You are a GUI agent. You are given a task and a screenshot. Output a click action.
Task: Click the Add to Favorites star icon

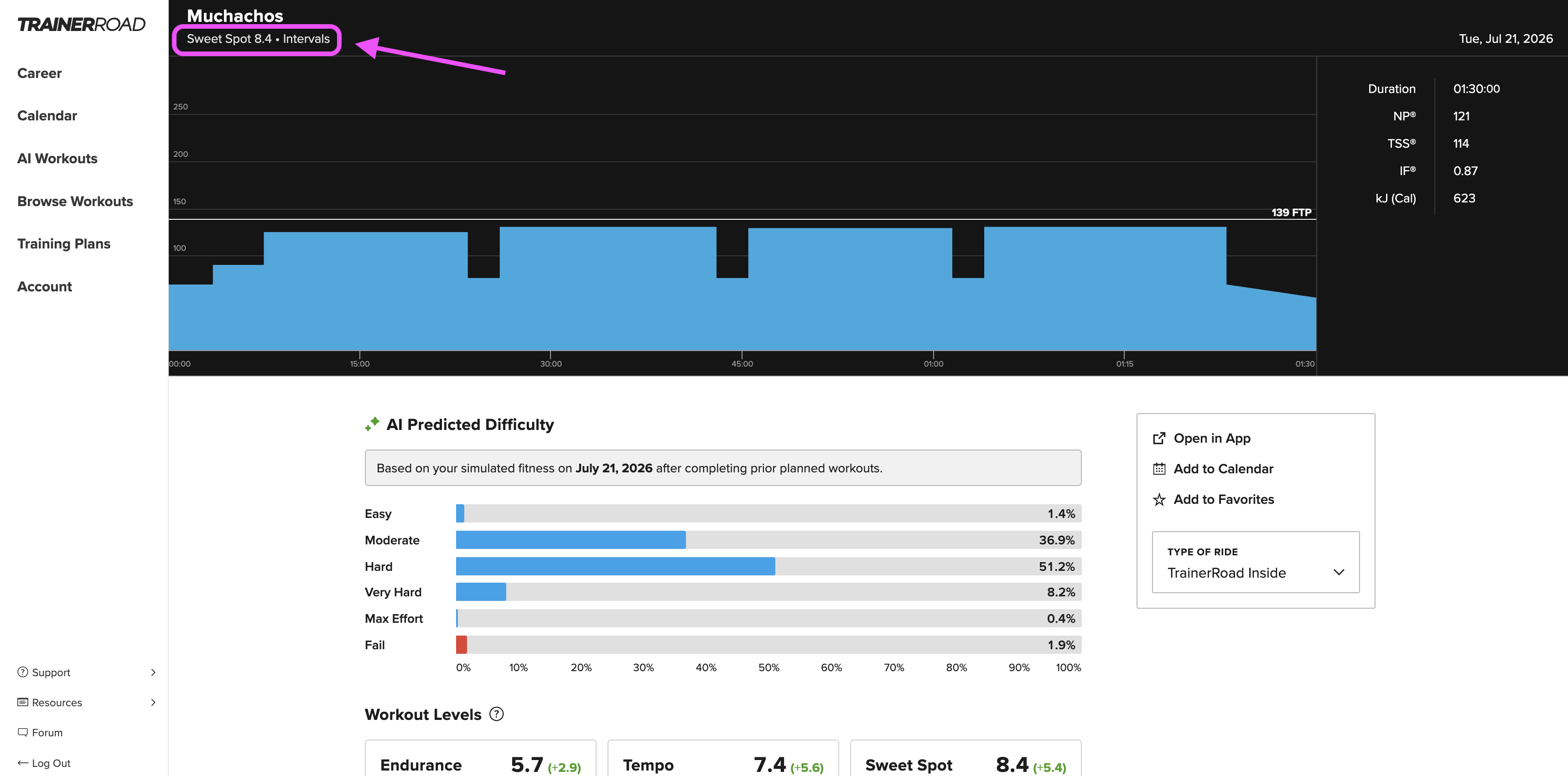1159,500
